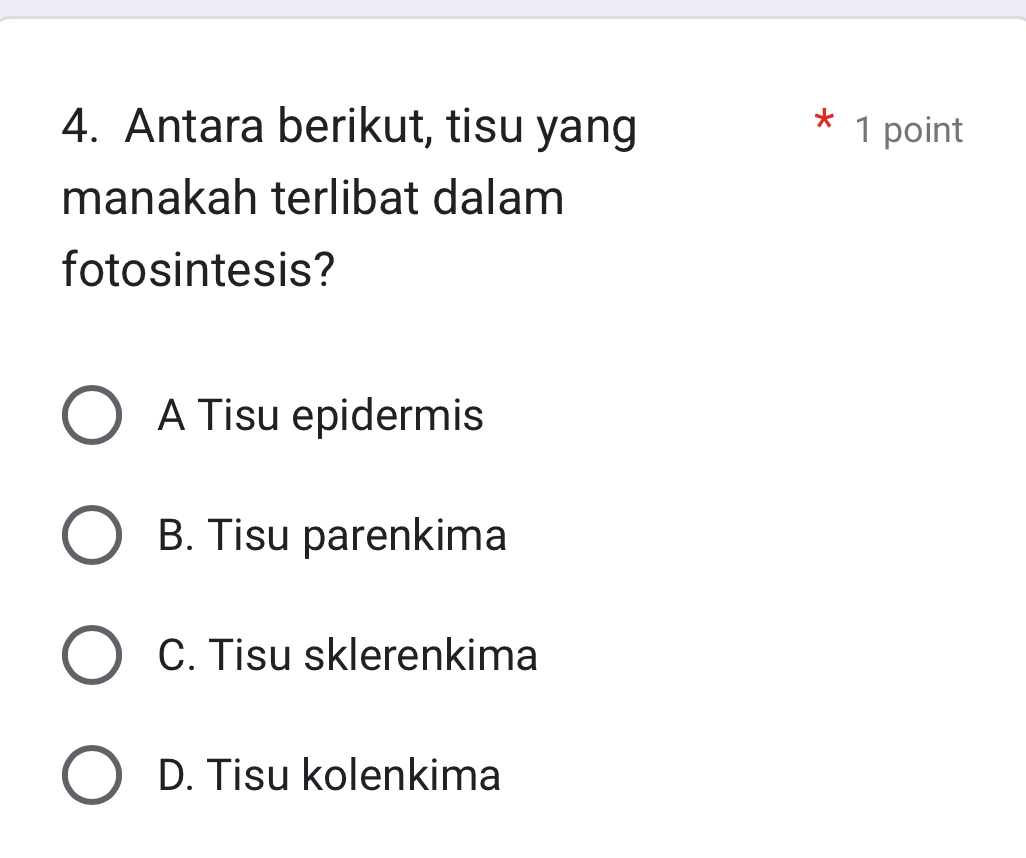Click the answer text Tisu kolenkima
This screenshot has width=1026, height=858.
[x=330, y=776]
